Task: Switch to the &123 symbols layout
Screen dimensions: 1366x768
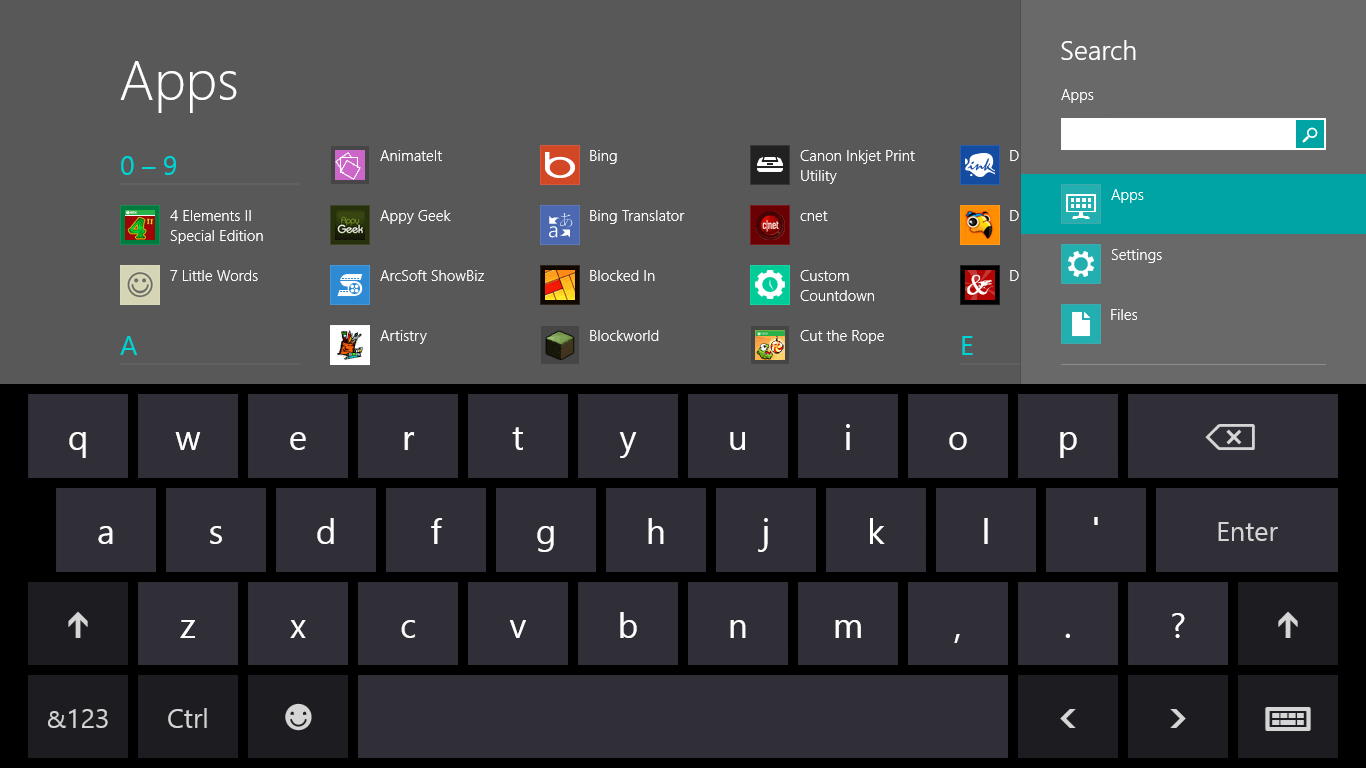Action: (78, 717)
